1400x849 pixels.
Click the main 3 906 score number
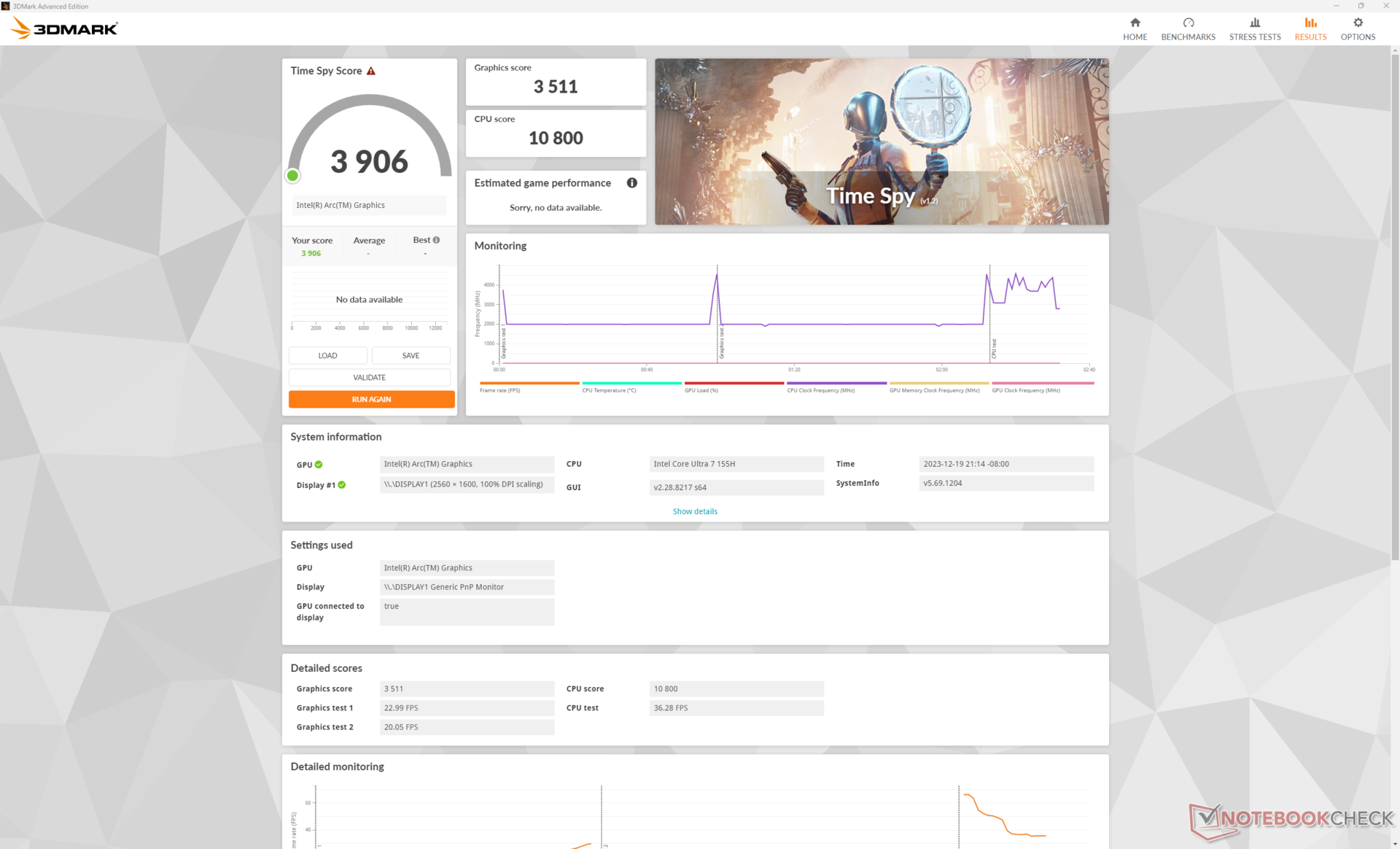[369, 161]
